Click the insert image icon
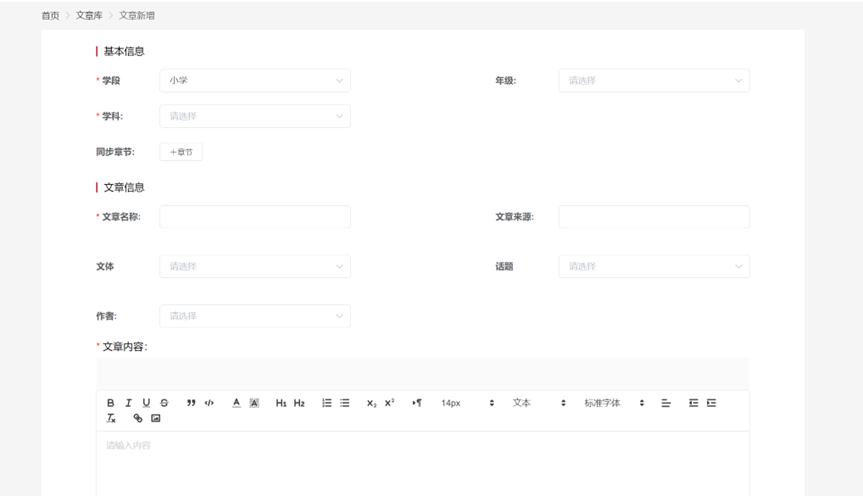 pyautogui.click(x=155, y=418)
